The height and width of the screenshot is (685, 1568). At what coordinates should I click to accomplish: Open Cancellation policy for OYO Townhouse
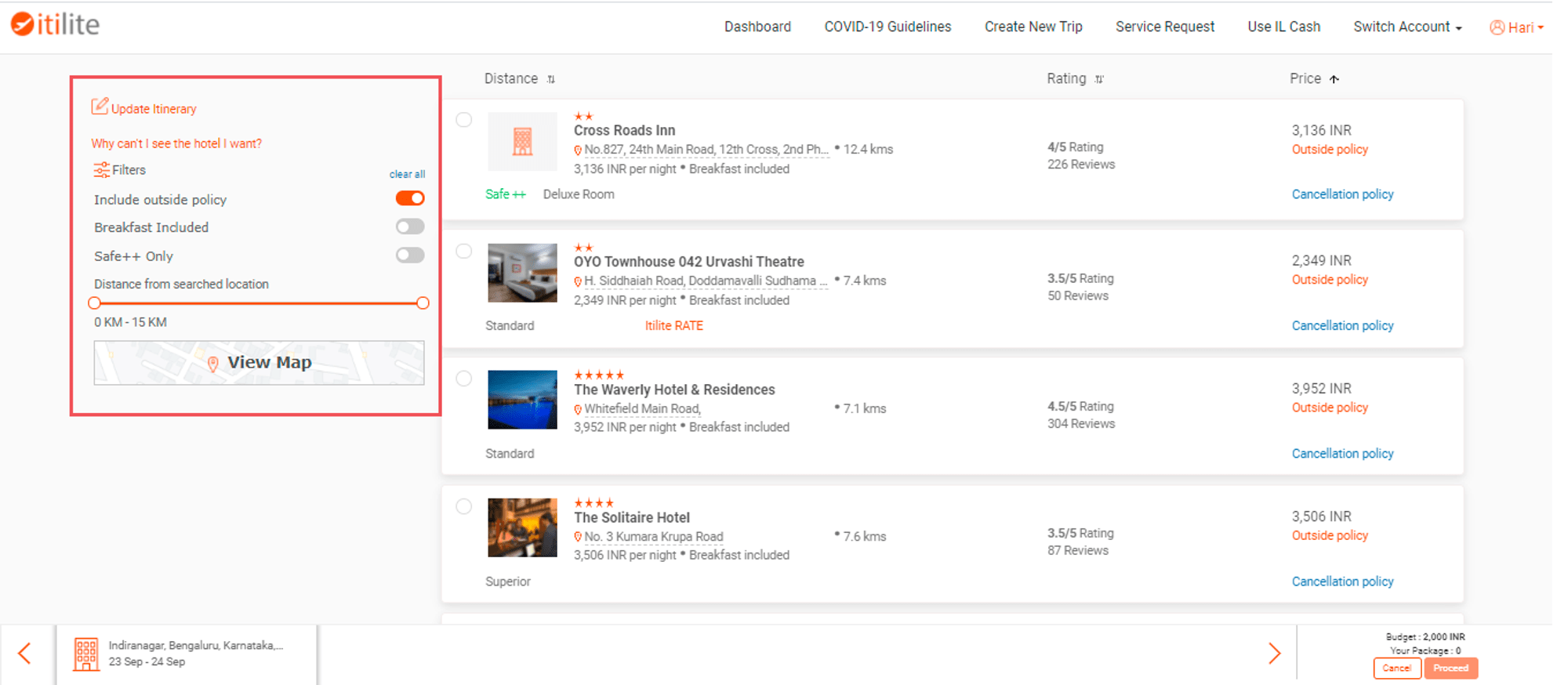click(x=1342, y=325)
